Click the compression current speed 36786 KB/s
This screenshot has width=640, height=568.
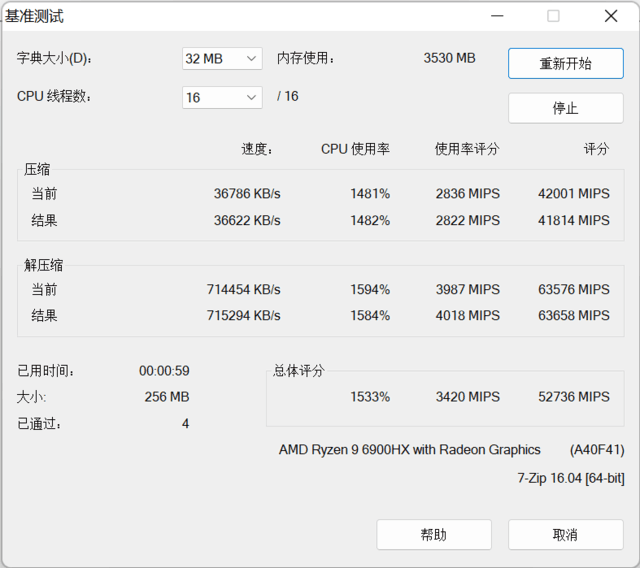[247, 193]
